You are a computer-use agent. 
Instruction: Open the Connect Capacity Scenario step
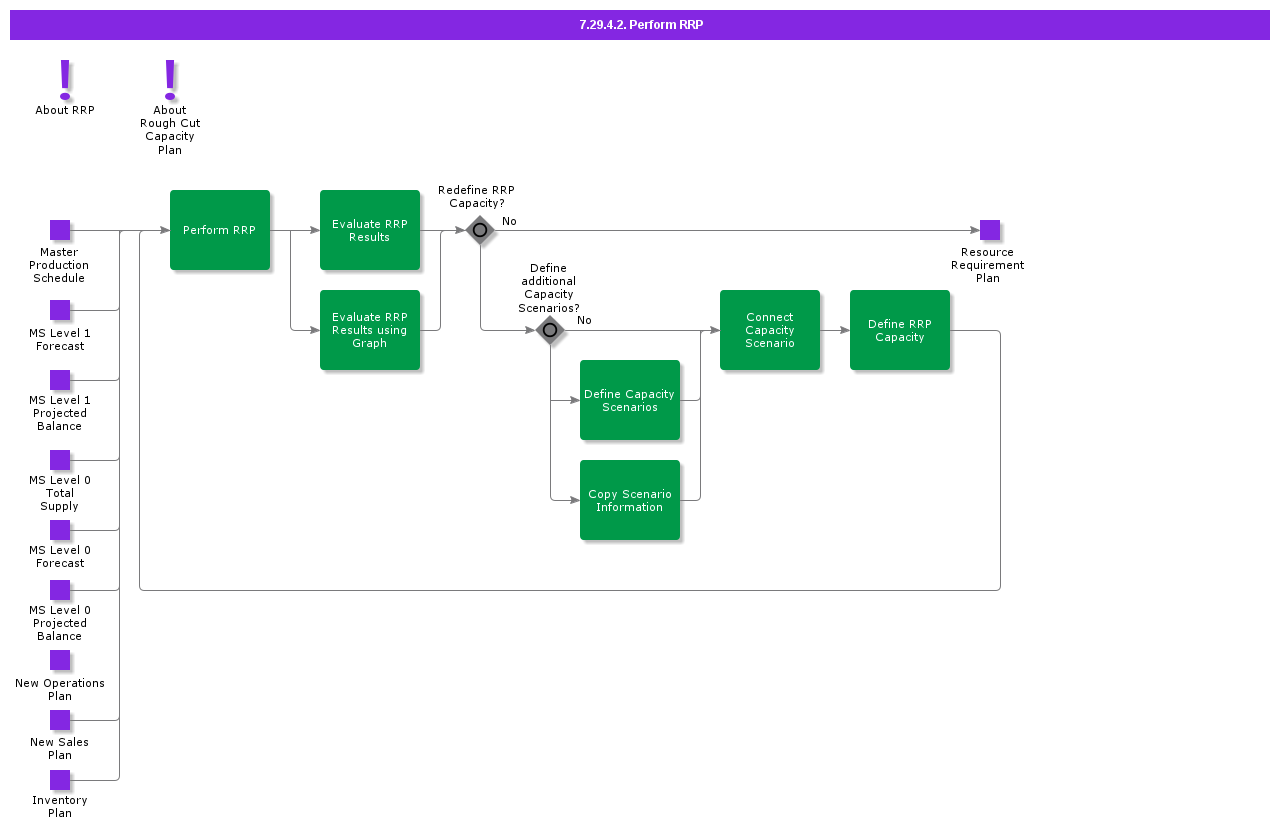coord(770,330)
